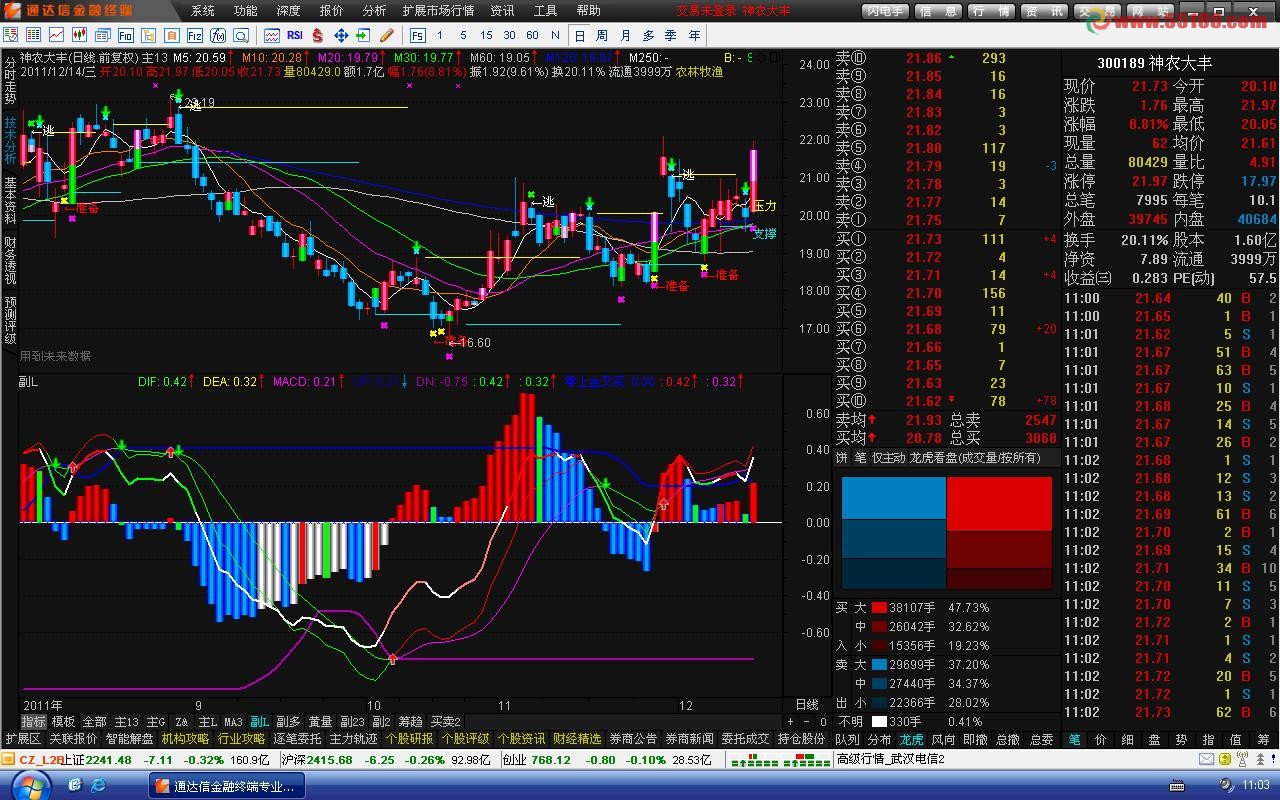Open the 分时走势 sidebar tab
1280x800 pixels.
[x=10, y=81]
